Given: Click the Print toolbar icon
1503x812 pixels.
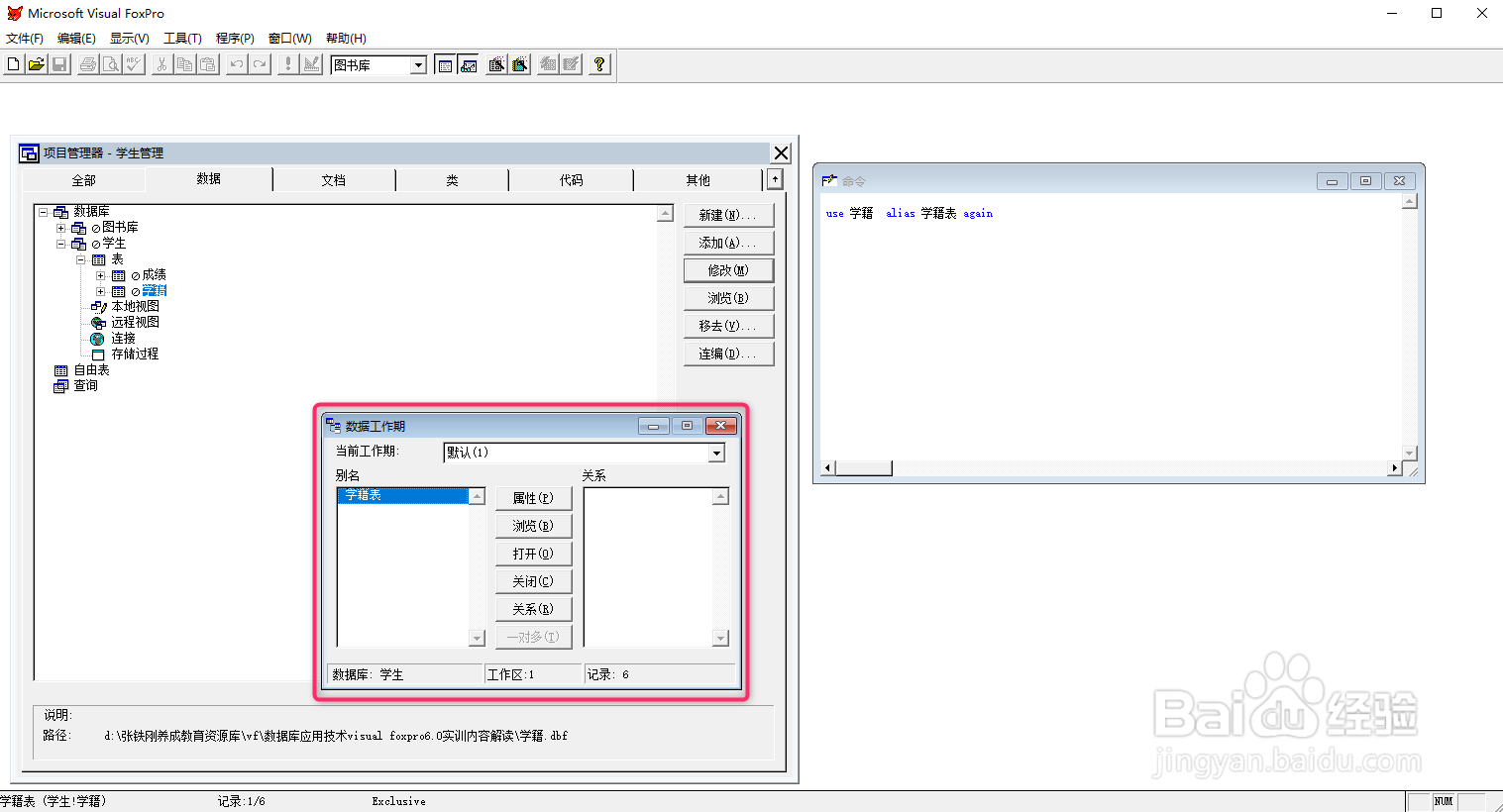Looking at the screenshot, I should (88, 64).
